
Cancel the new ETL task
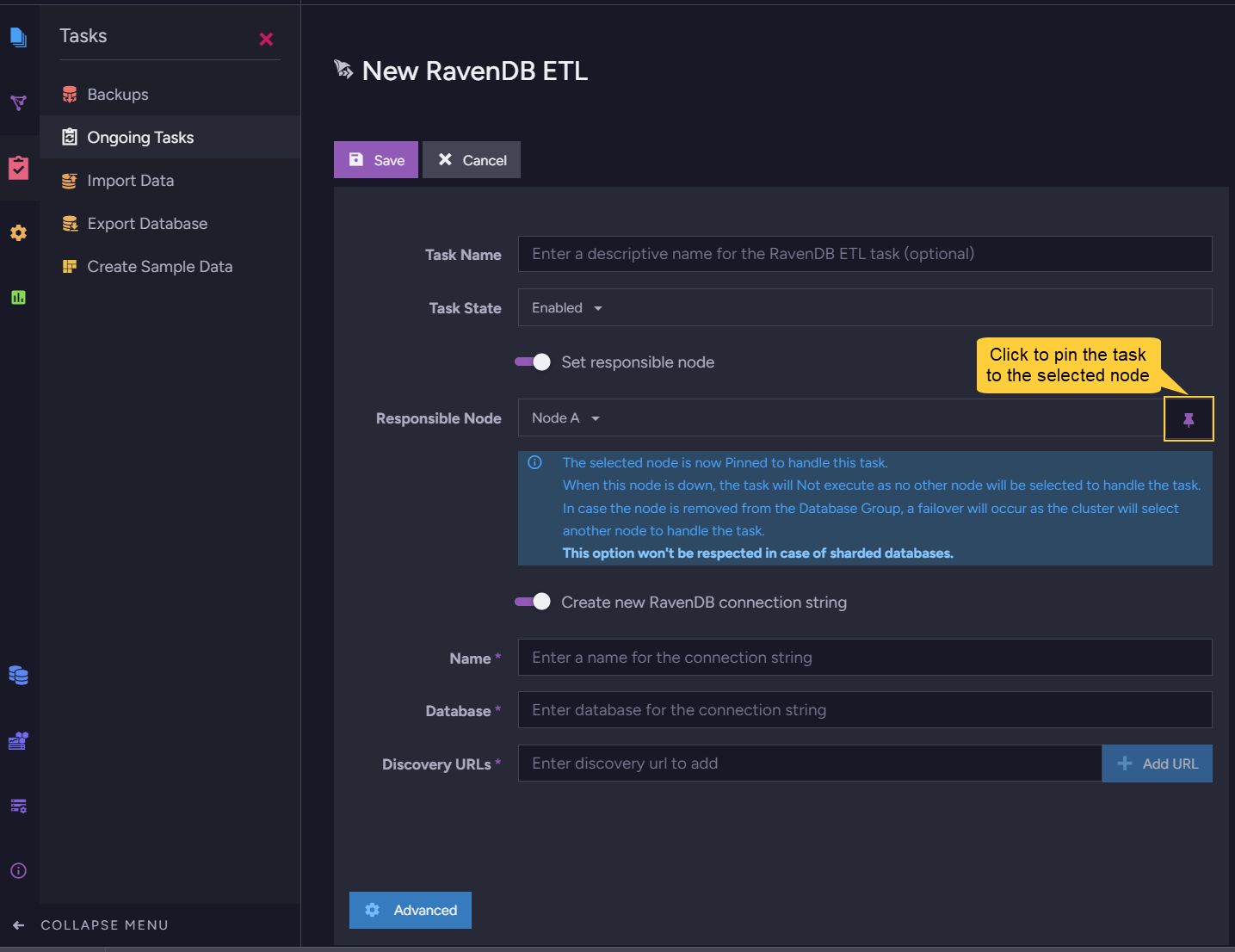[472, 160]
